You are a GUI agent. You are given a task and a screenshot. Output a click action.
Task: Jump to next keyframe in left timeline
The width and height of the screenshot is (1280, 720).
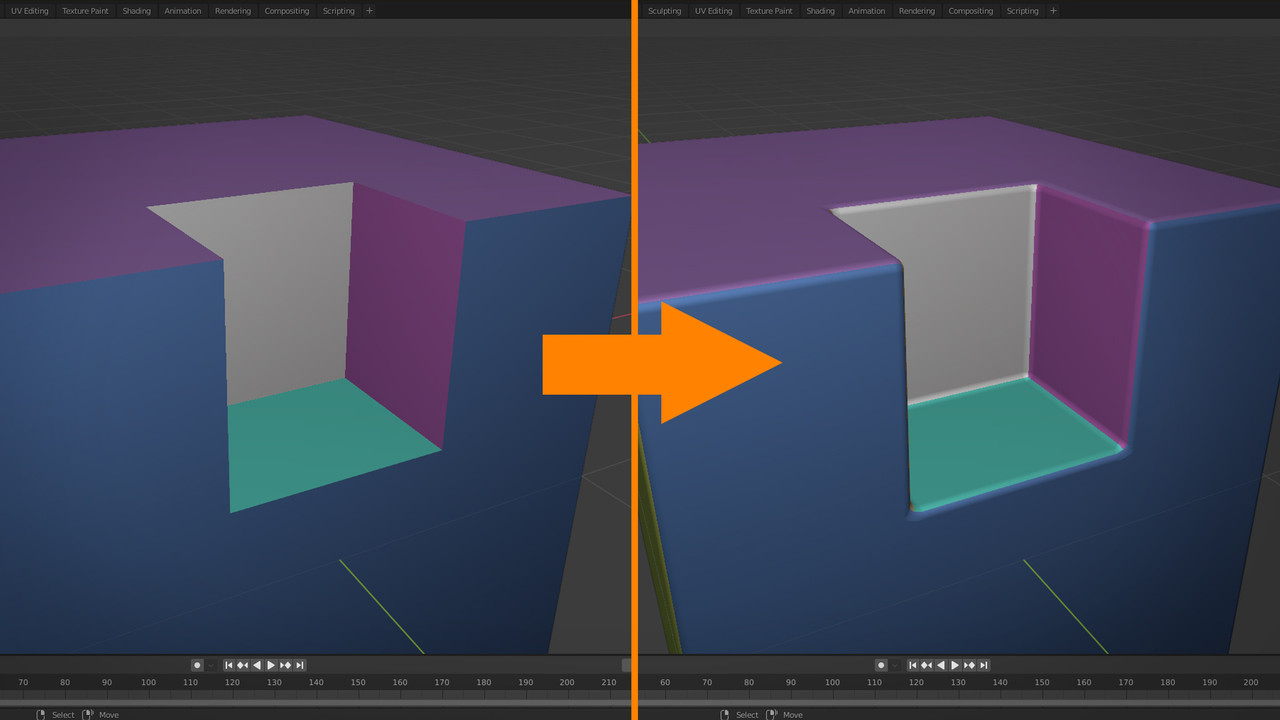[285, 665]
